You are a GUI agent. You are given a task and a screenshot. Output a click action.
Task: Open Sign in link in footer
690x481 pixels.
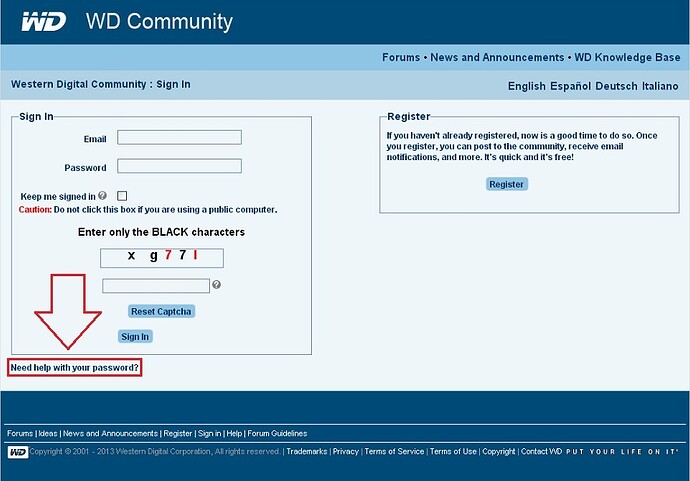pyautogui.click(x=209, y=433)
